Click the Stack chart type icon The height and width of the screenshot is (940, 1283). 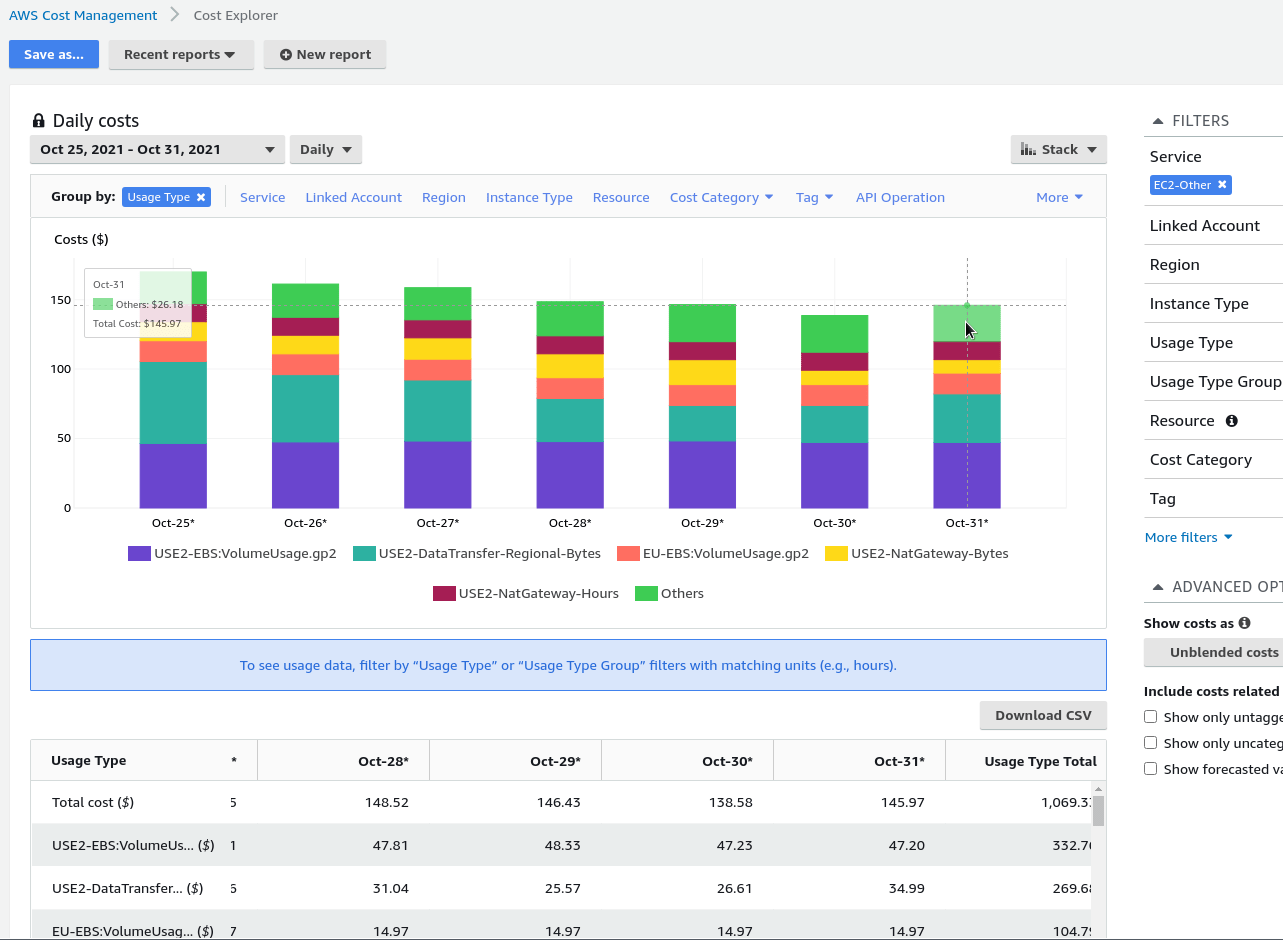[1029, 148]
